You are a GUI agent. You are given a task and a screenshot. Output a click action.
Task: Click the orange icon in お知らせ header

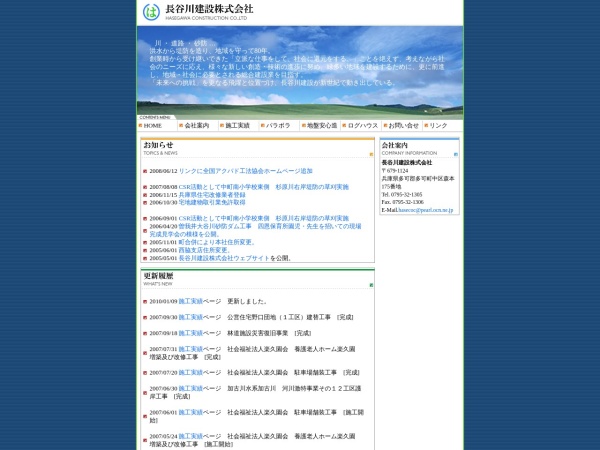tap(371, 154)
